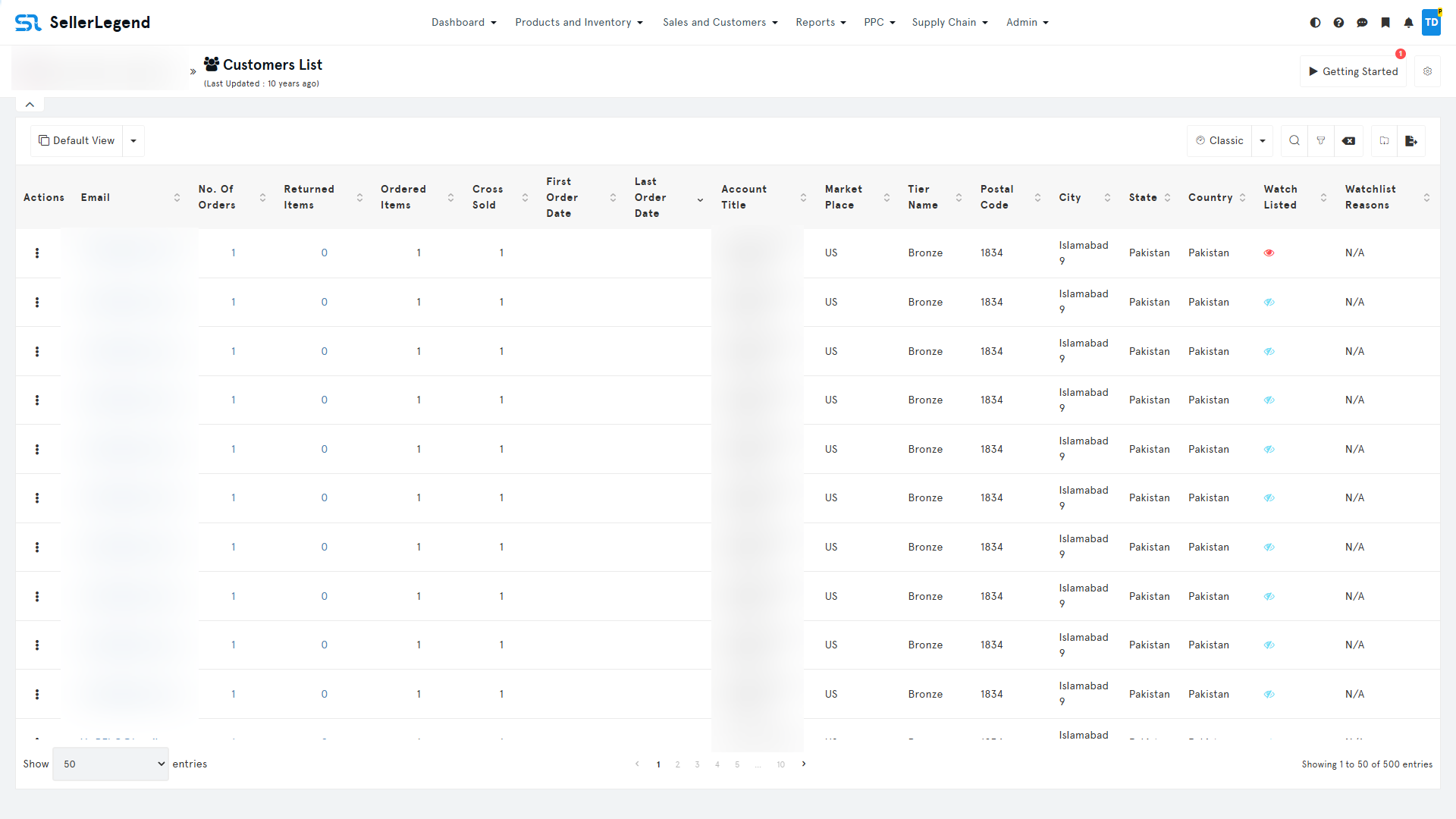This screenshot has height=819, width=1456.
Task: Toggle dark mode with the contrast icon
Action: 1315,23
